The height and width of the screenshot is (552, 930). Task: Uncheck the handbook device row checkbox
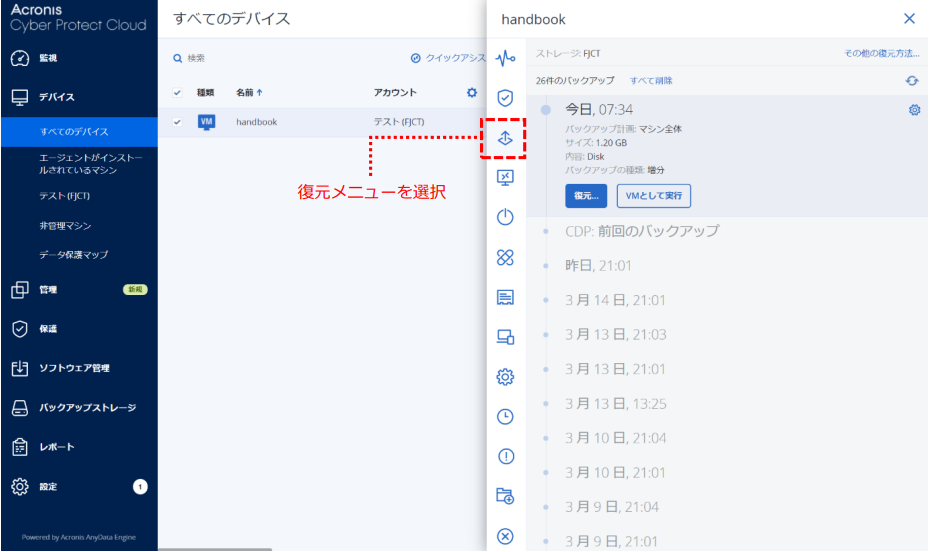[x=178, y=122]
